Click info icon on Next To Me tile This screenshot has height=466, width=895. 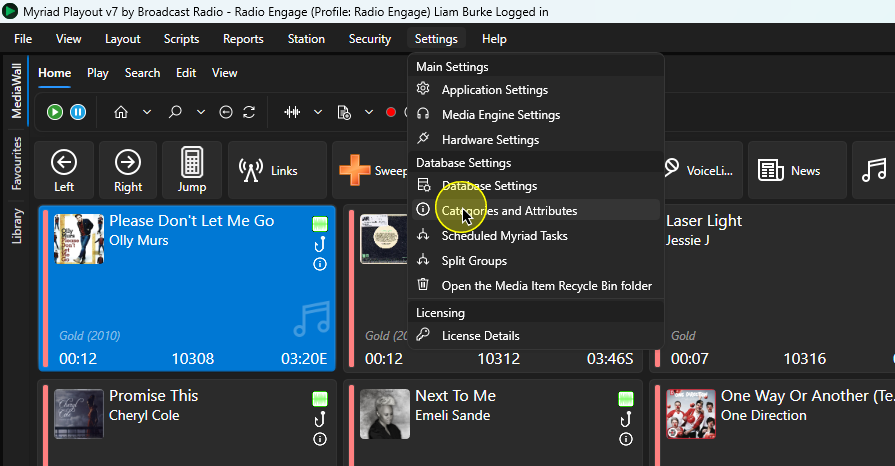tap(626, 439)
